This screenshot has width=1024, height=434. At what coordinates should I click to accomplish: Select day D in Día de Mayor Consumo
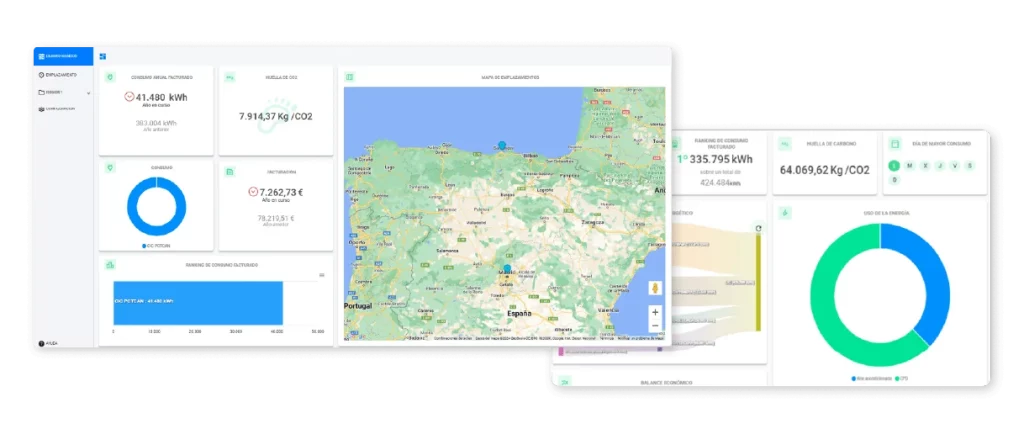point(894,179)
